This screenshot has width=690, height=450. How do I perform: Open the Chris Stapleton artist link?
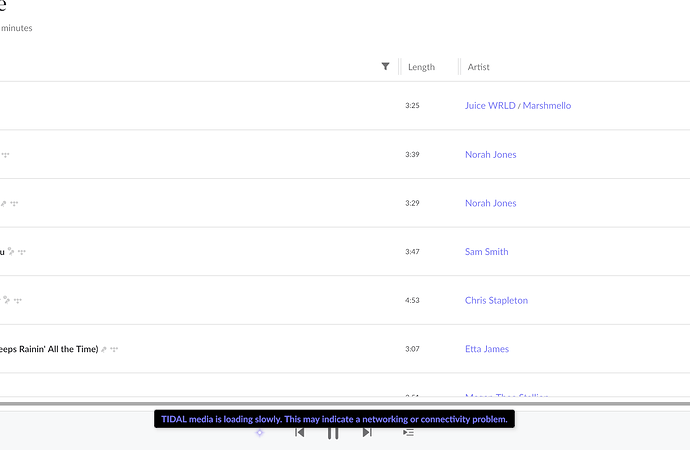(x=496, y=300)
